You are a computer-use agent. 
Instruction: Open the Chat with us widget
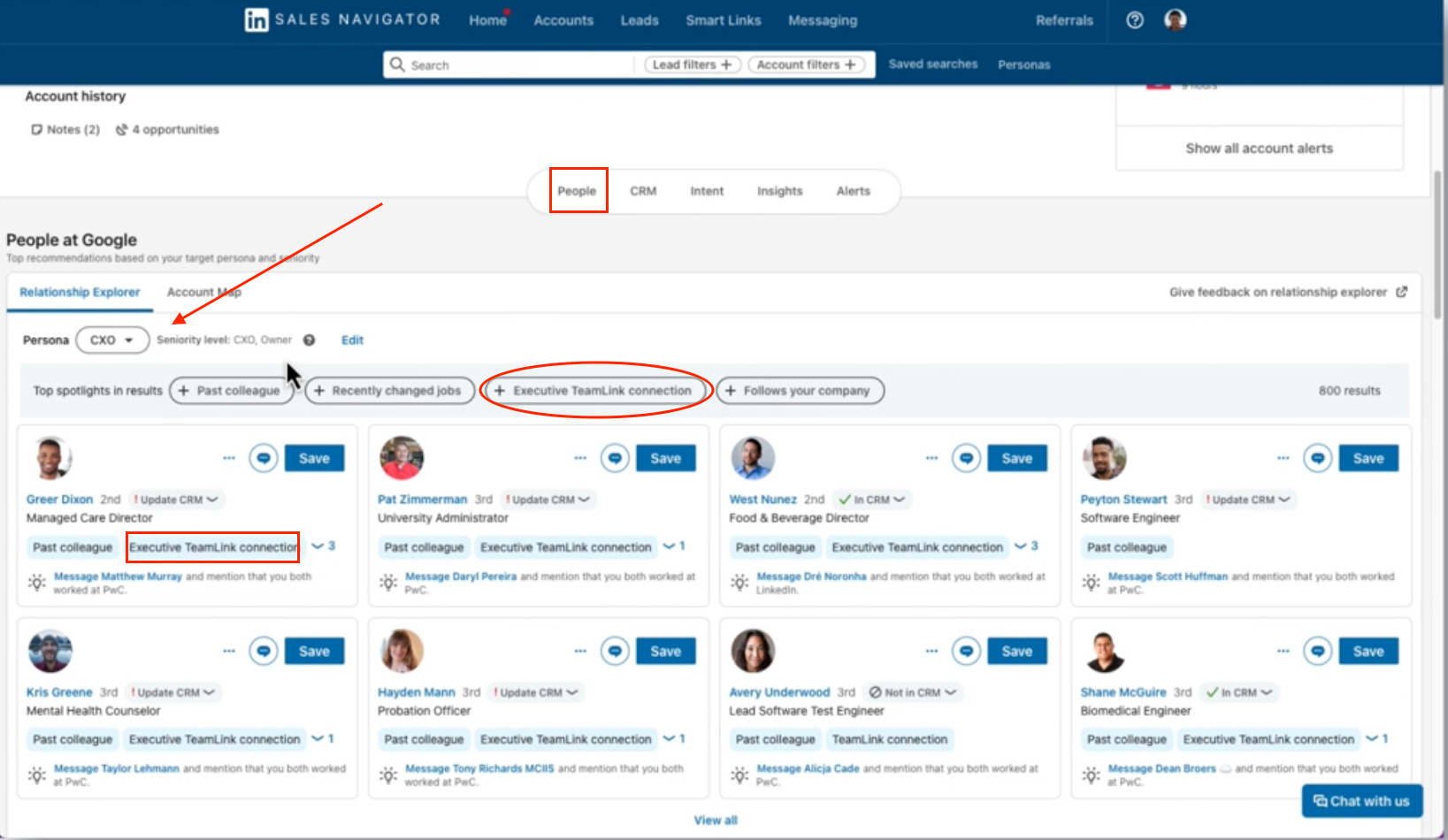pyautogui.click(x=1362, y=801)
